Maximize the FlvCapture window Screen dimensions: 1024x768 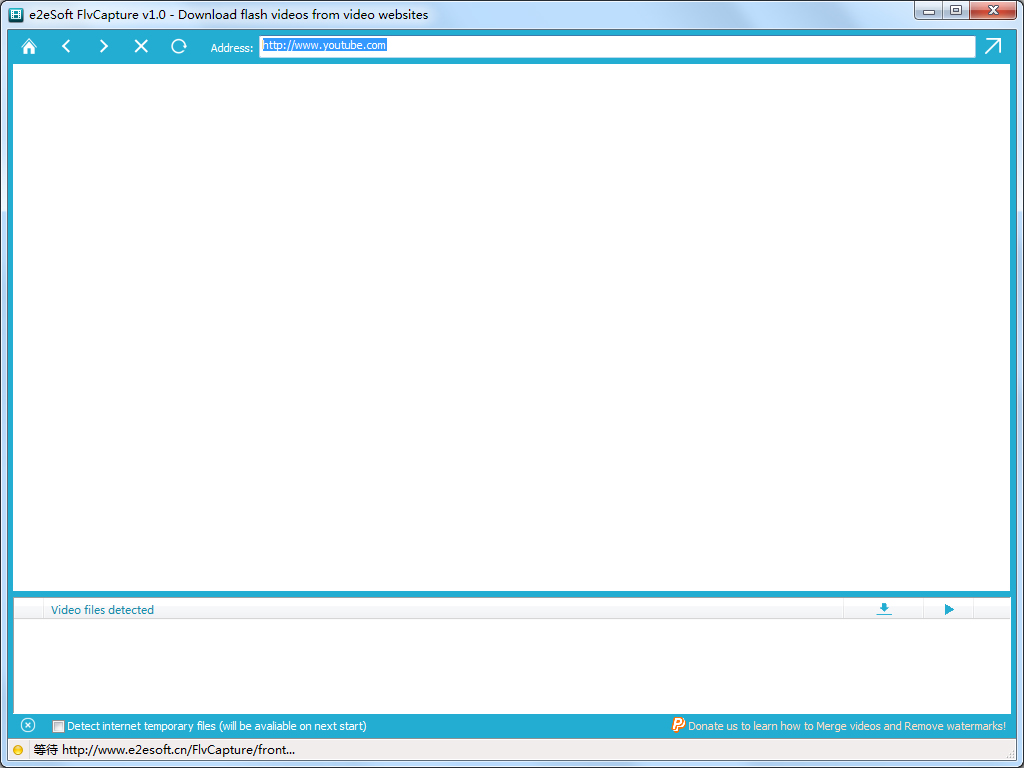[x=956, y=11]
